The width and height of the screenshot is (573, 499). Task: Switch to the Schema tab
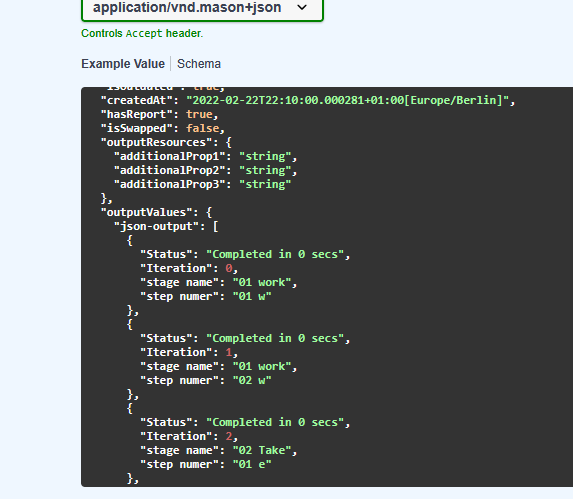199,64
